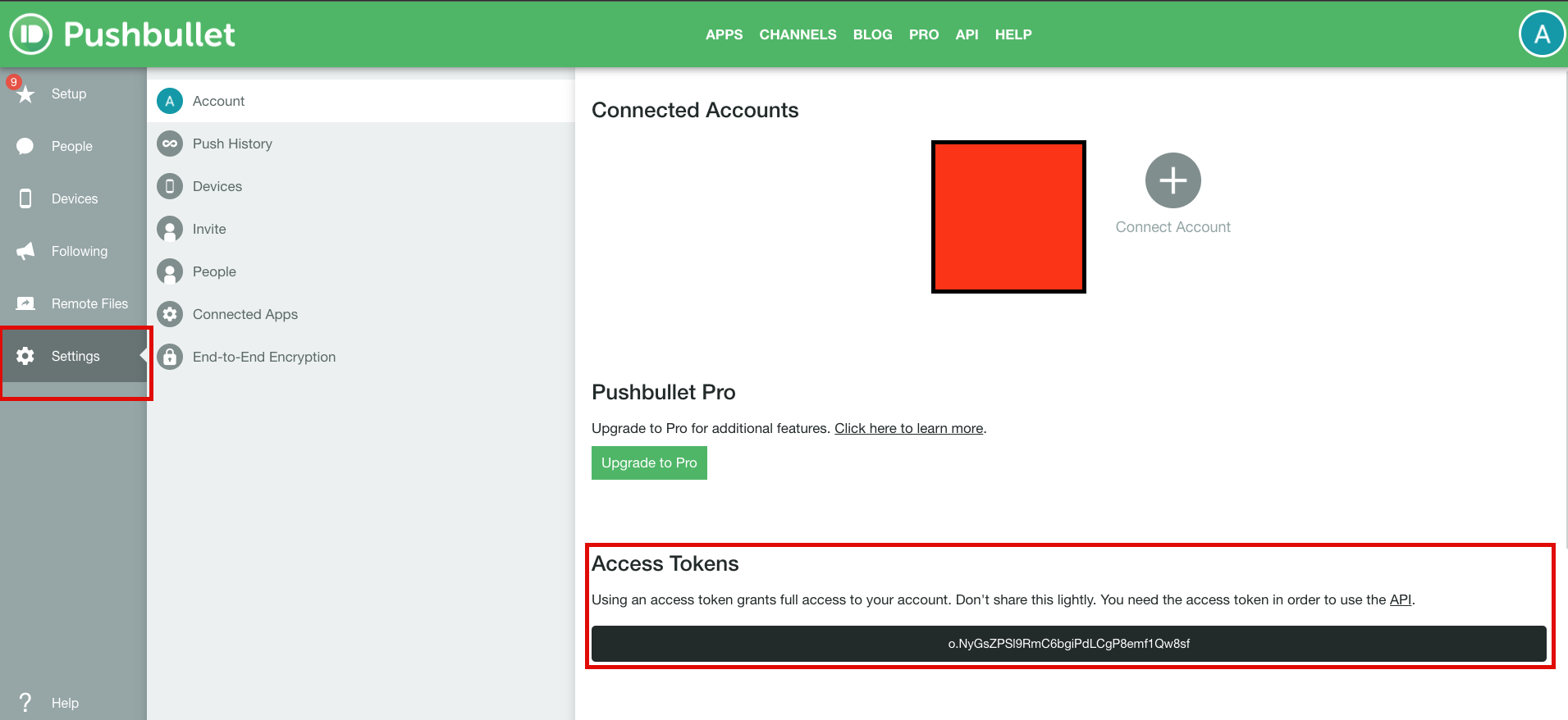Image resolution: width=1568 pixels, height=720 pixels.
Task: Select the Push History settings entry
Action: tap(361, 144)
